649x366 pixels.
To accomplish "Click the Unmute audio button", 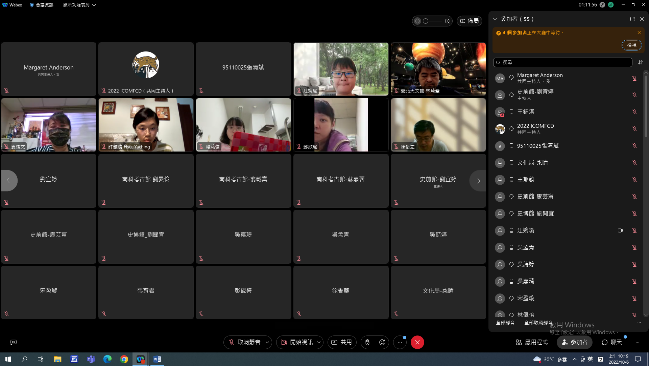I will (244, 342).
